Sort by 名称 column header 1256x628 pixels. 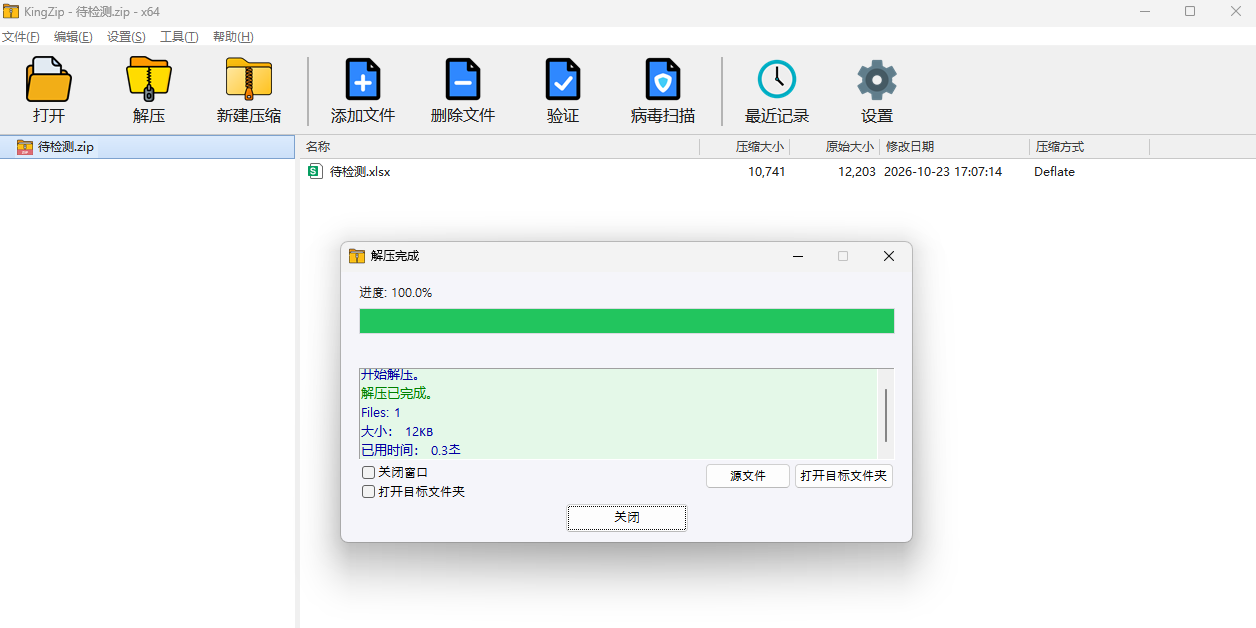click(499, 147)
